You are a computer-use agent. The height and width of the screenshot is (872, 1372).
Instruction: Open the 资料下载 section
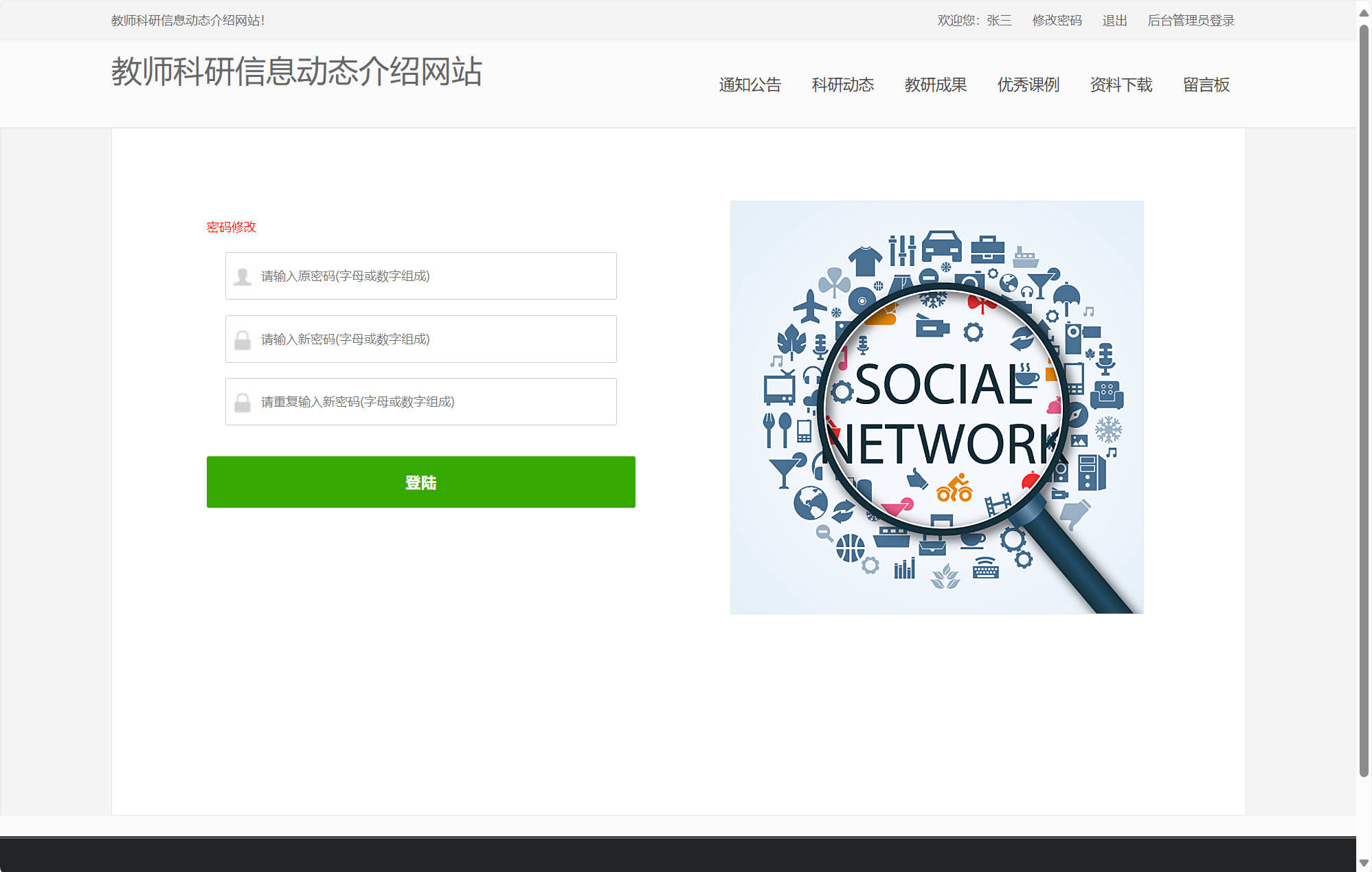(1121, 85)
